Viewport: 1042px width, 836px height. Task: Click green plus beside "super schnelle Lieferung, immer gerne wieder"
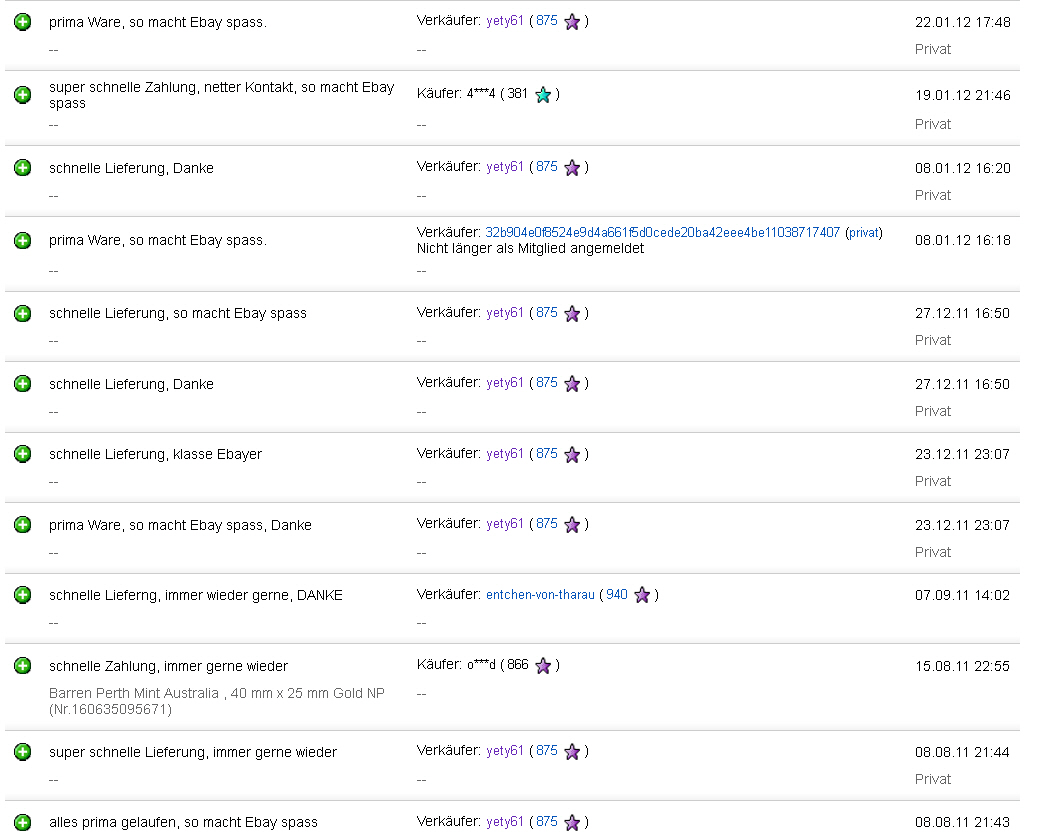tap(22, 752)
